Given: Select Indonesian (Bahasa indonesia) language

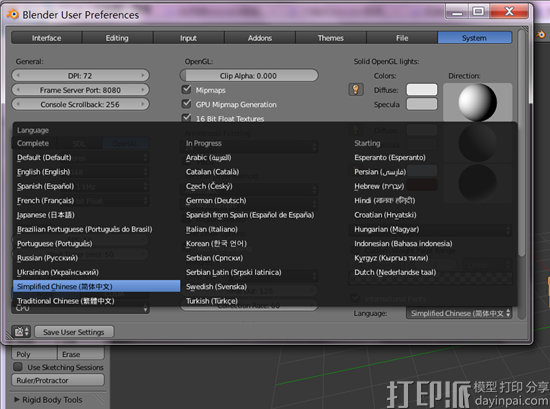Looking at the screenshot, I should tap(433, 243).
